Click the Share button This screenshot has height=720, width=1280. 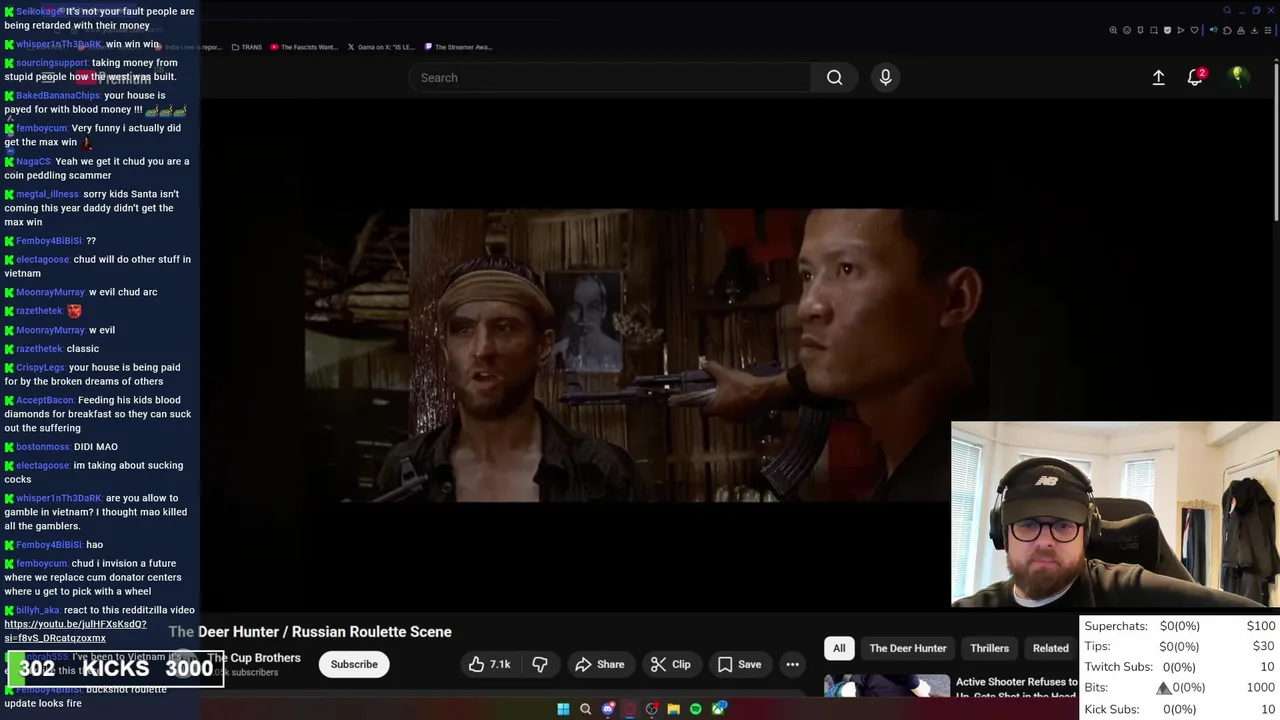tap(599, 664)
